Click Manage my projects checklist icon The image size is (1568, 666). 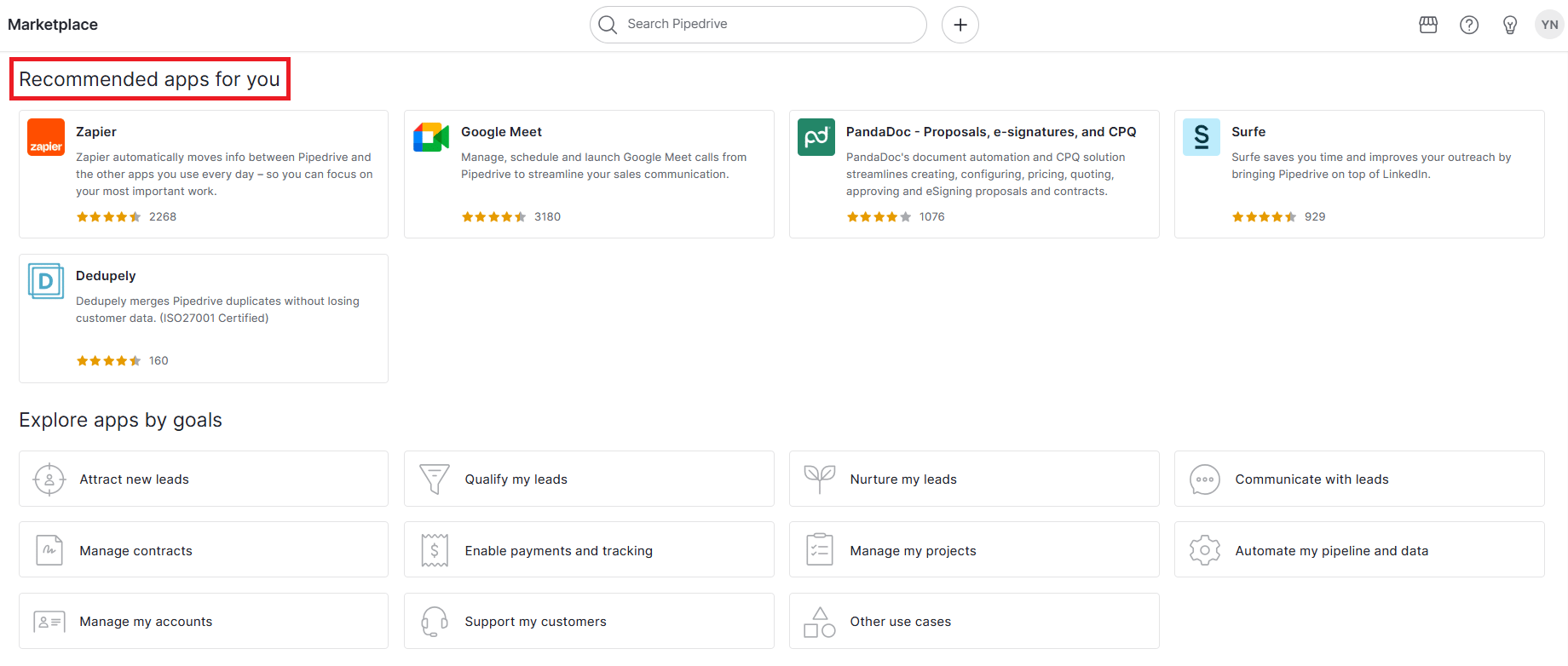point(820,550)
